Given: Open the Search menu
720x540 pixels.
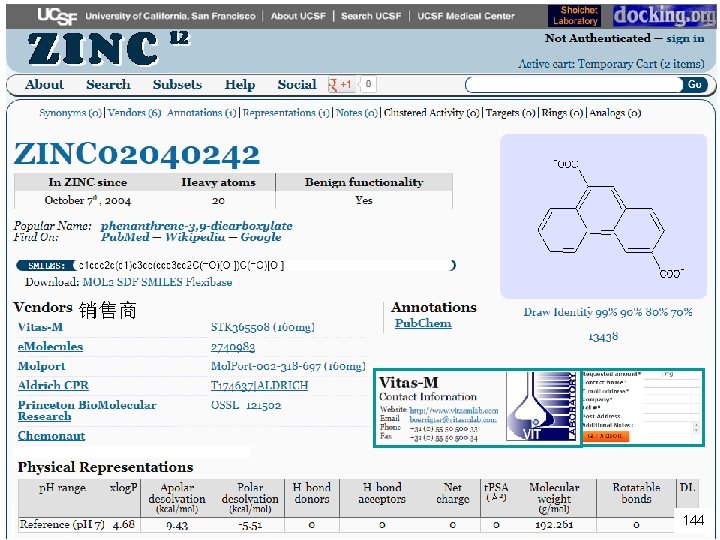Looking at the screenshot, I should (x=108, y=84).
